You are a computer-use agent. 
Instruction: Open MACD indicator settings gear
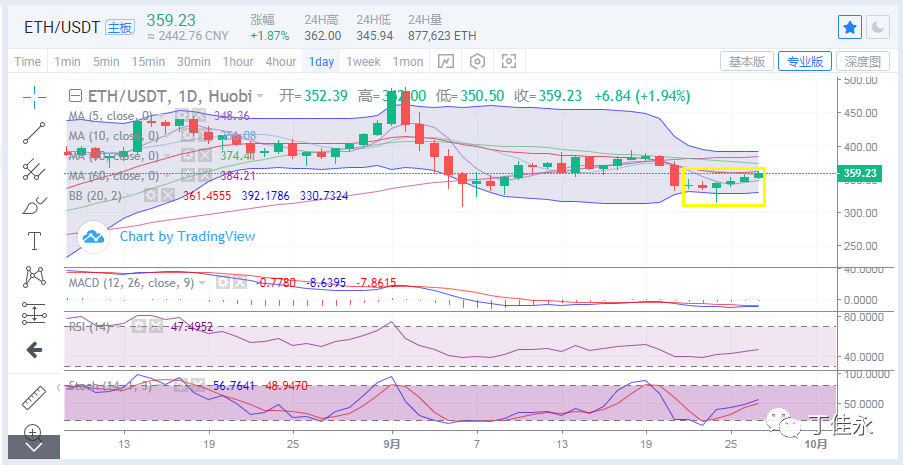coord(223,282)
